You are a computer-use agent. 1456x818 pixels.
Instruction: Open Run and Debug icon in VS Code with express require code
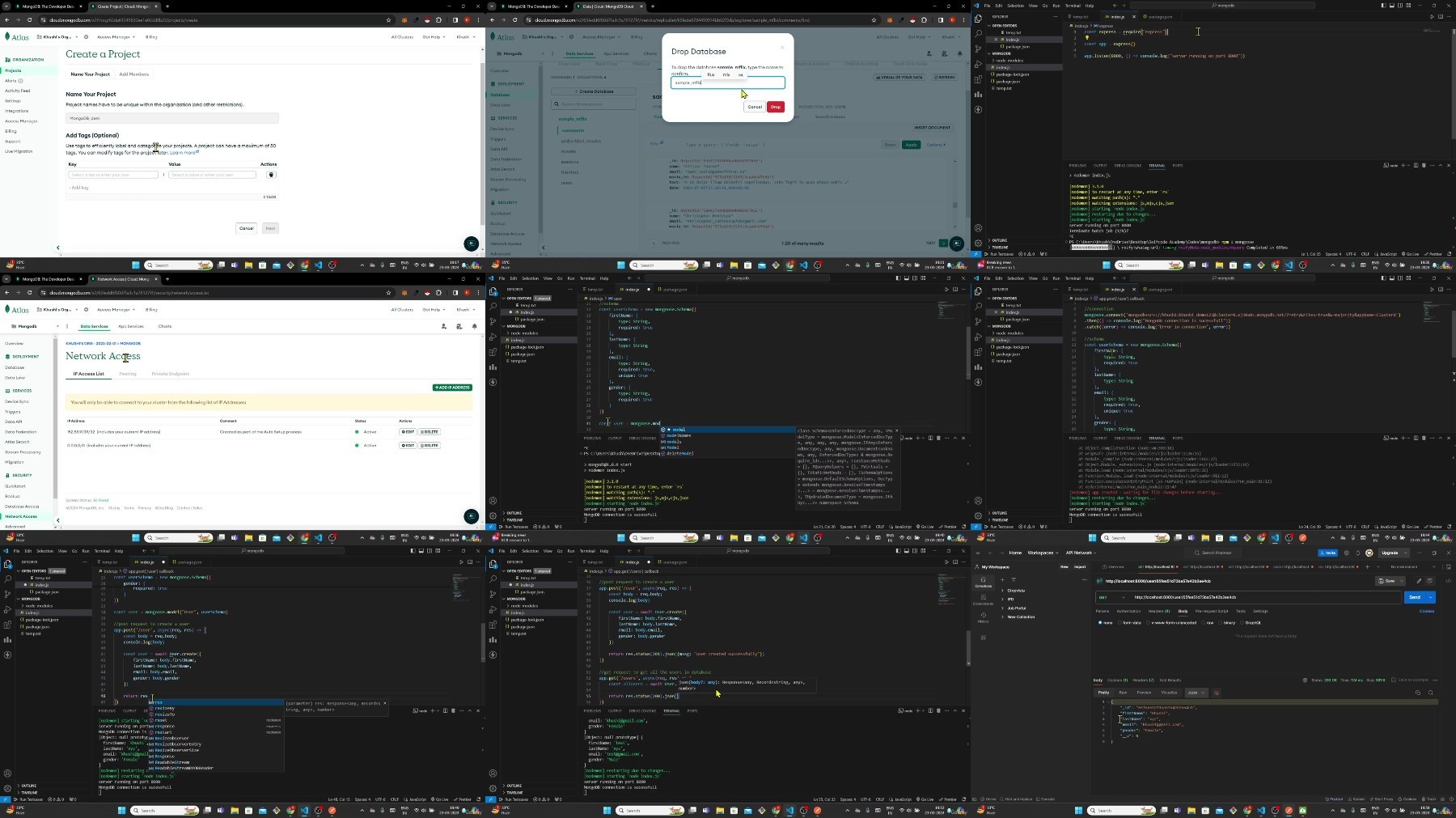tap(978, 64)
